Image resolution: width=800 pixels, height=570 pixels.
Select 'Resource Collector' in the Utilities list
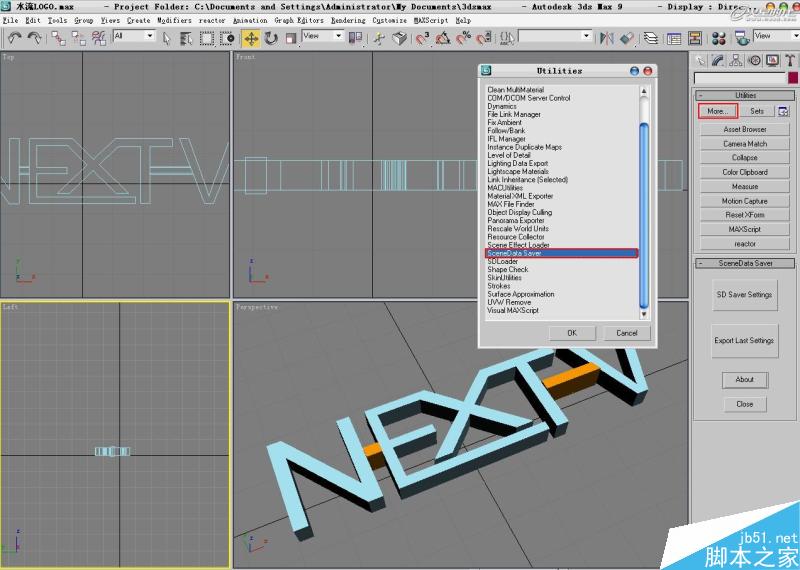click(516, 237)
